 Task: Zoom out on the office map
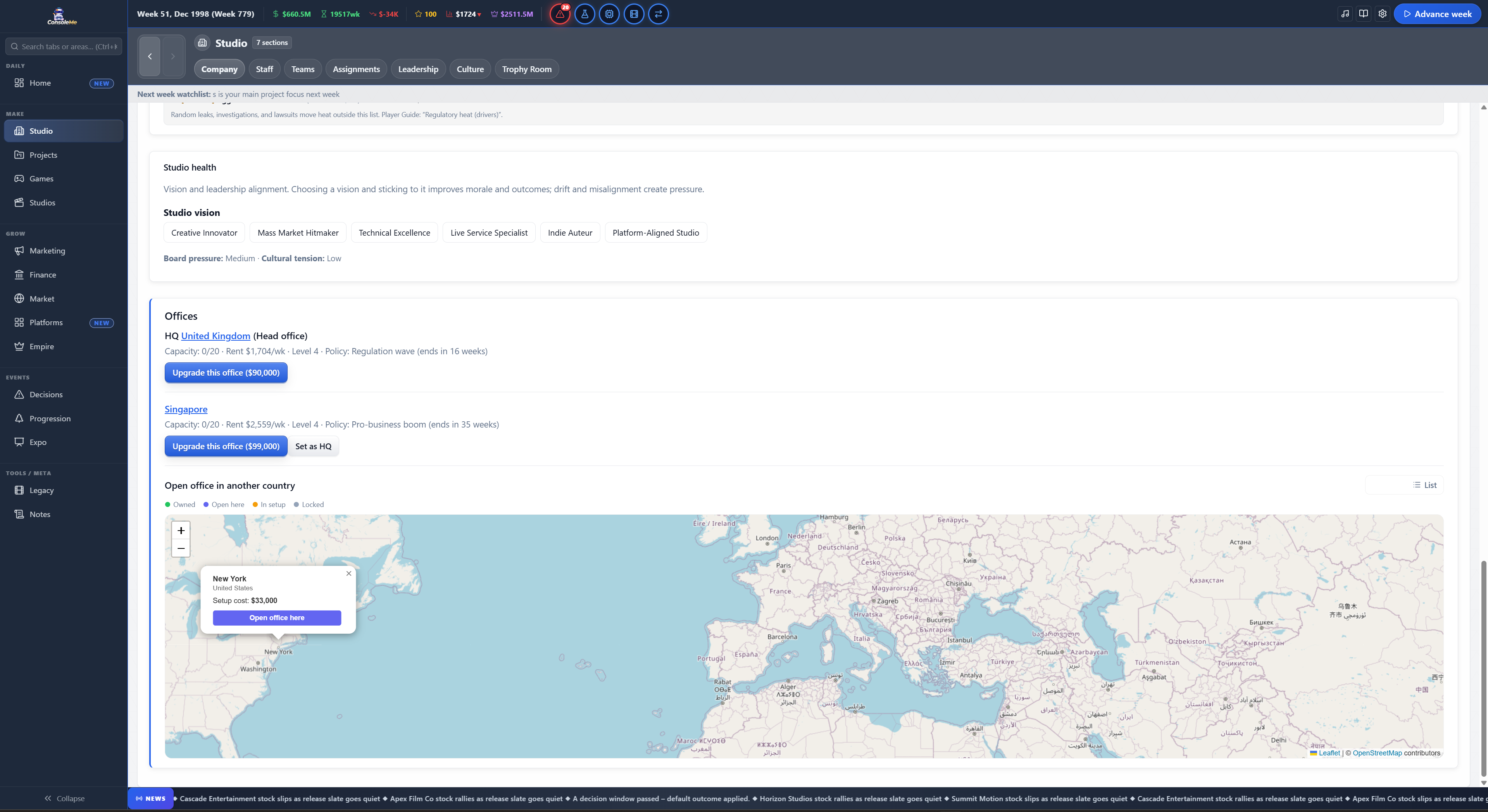(x=181, y=548)
